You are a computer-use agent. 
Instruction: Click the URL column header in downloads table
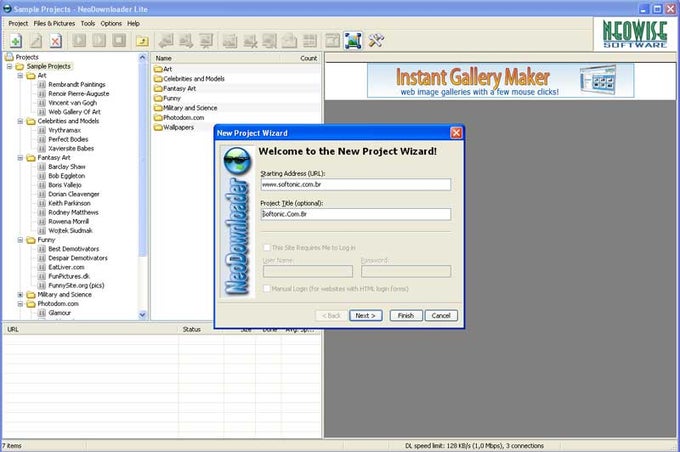click(91, 329)
